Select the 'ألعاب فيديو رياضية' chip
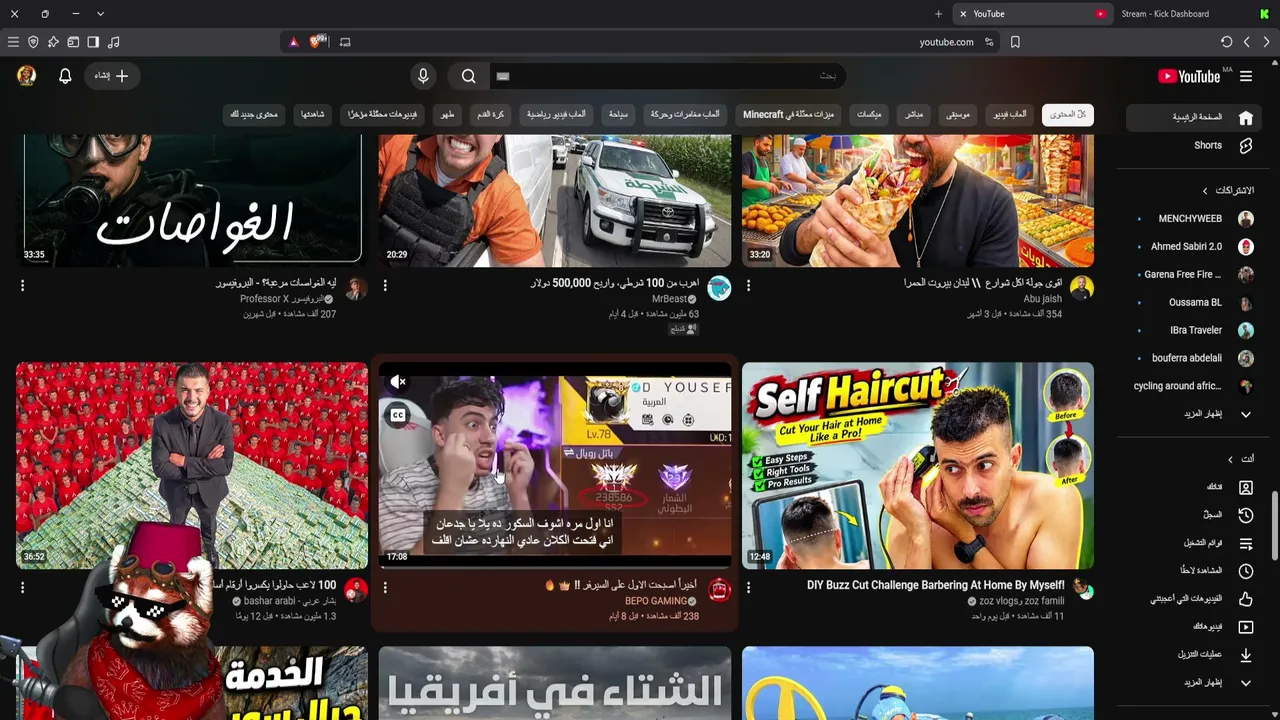1280x720 pixels. tap(557, 115)
